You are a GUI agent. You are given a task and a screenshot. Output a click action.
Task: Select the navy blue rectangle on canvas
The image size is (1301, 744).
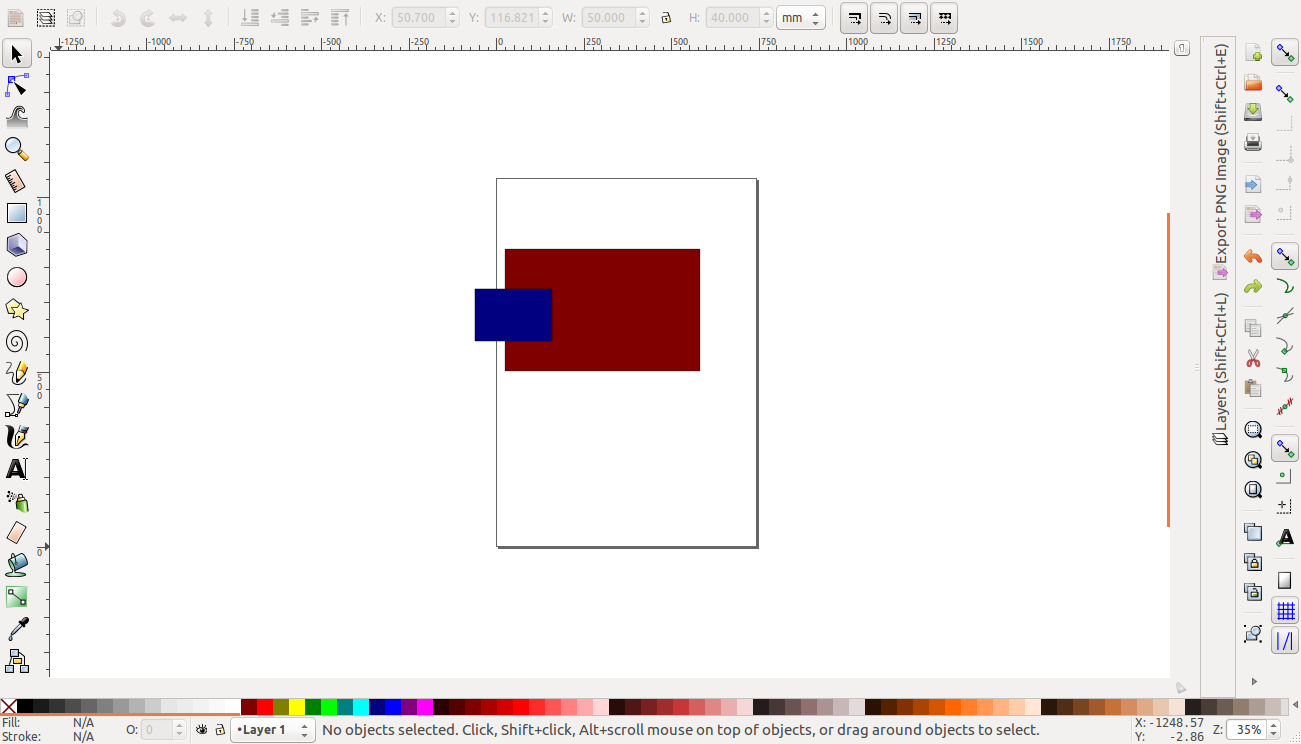coord(513,315)
